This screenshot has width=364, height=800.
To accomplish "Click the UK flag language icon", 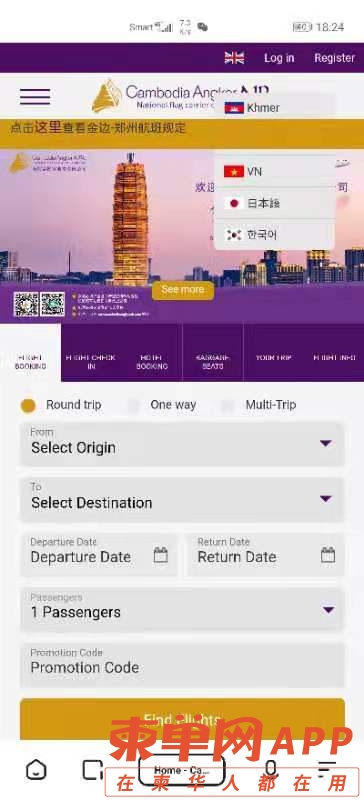I will tap(234, 58).
